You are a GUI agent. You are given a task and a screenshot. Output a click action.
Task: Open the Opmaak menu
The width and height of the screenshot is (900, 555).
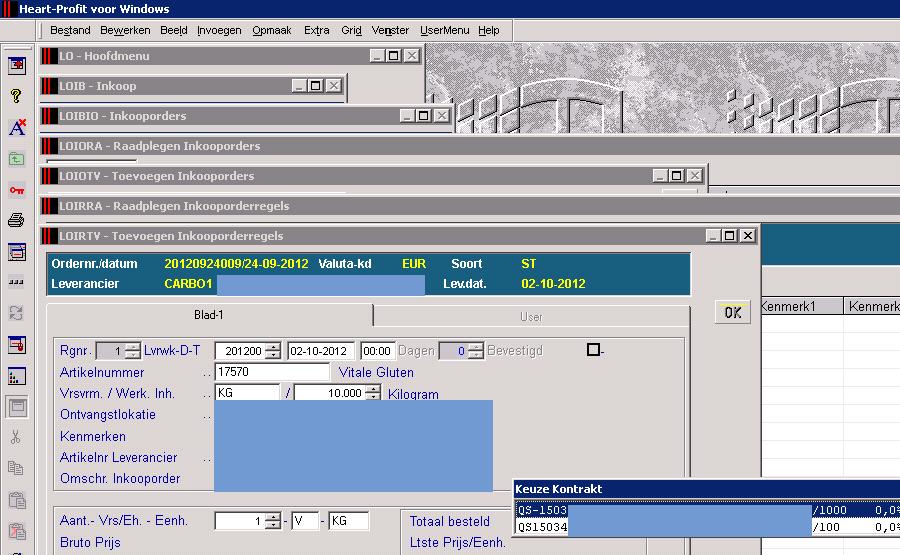272,30
